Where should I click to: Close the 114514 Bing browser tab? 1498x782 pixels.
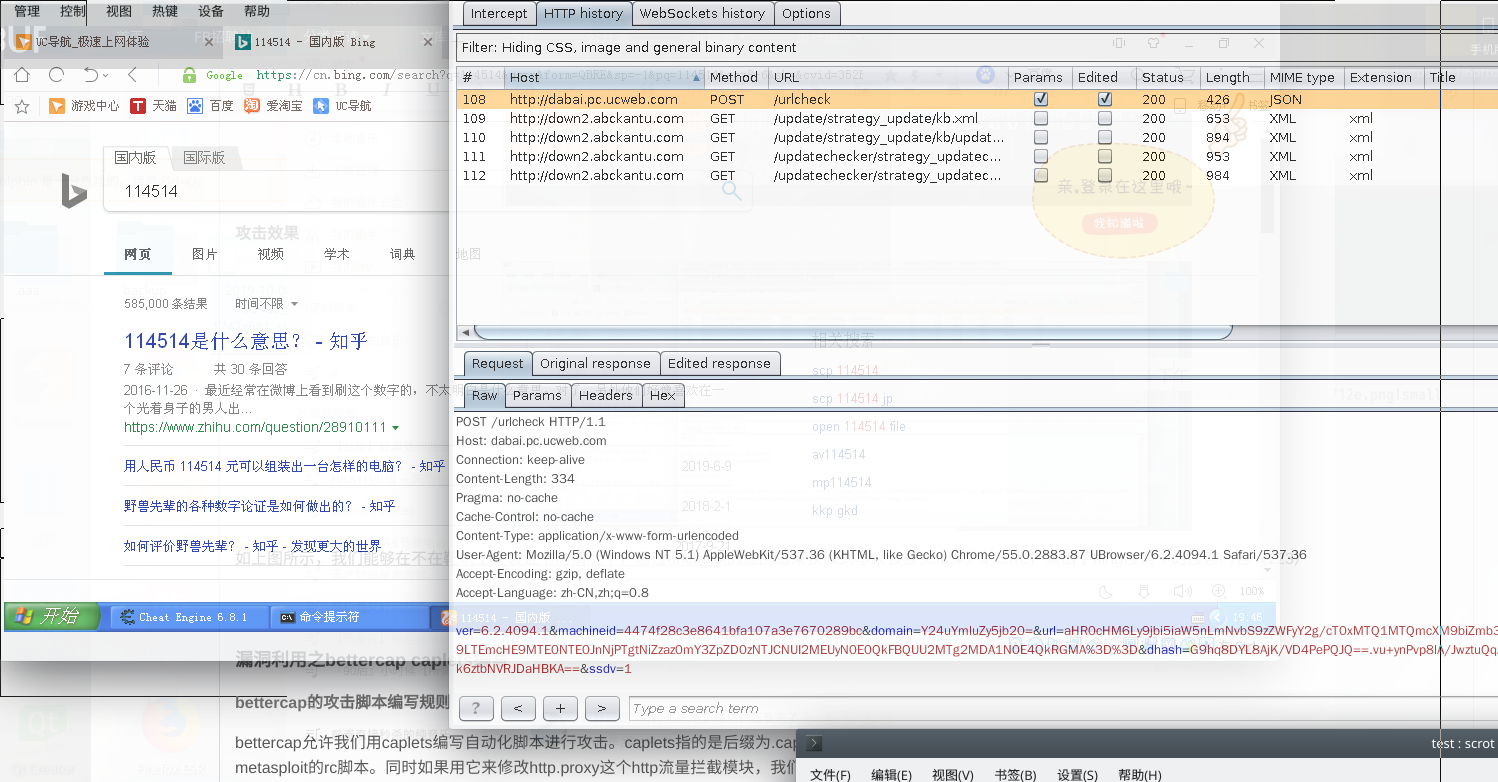point(428,42)
